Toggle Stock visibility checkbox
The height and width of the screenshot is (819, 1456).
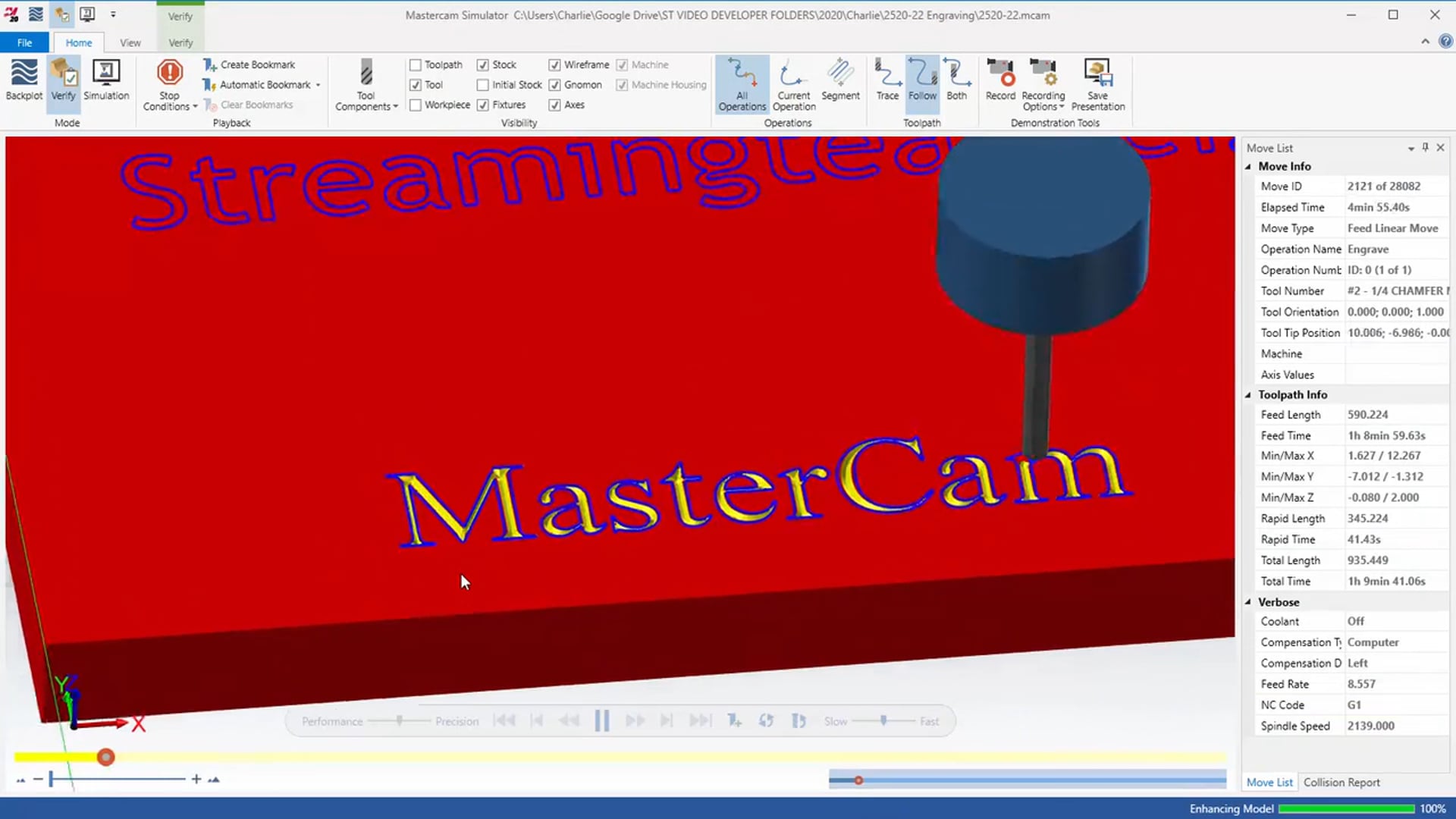tap(483, 65)
